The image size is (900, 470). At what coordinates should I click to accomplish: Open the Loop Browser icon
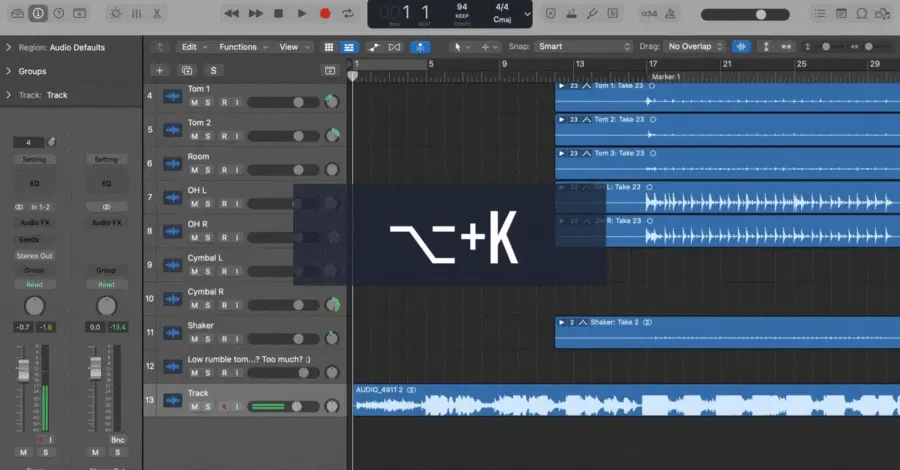click(x=862, y=13)
